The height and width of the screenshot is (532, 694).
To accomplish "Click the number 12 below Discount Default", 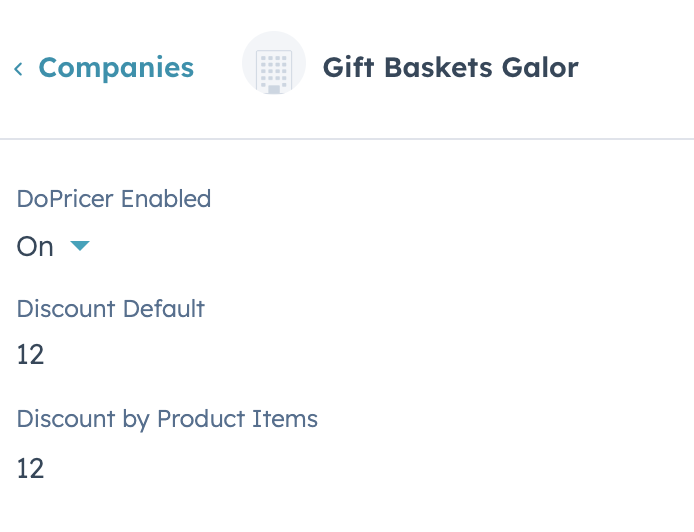I will (31, 355).
